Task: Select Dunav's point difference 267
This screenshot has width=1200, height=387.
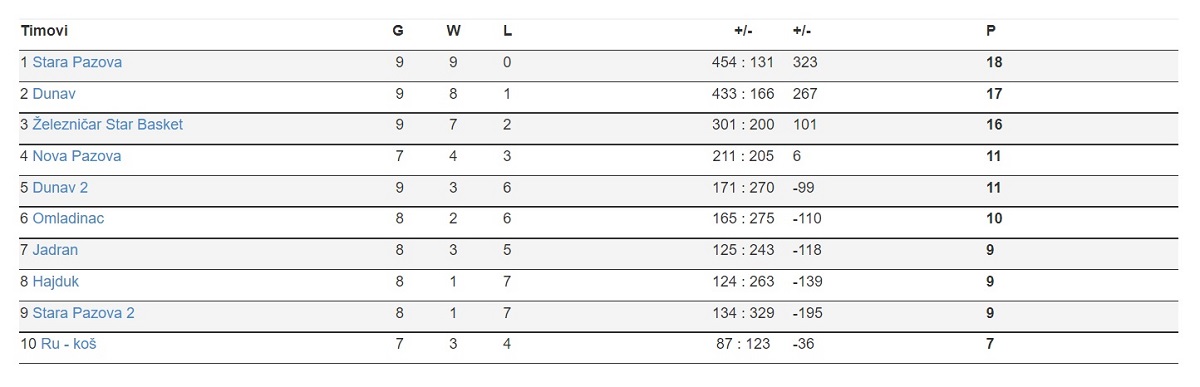Action: point(806,94)
